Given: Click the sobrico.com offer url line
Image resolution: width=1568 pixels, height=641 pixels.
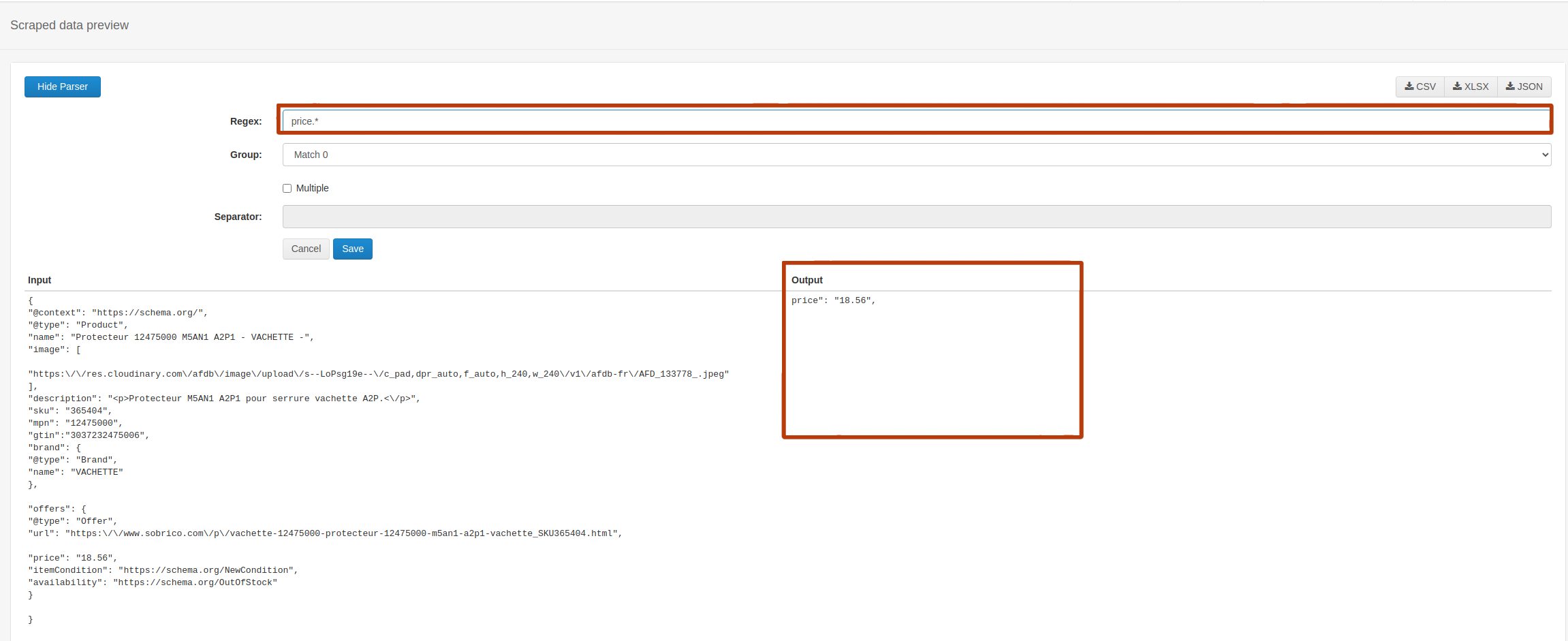Looking at the screenshot, I should click(325, 533).
